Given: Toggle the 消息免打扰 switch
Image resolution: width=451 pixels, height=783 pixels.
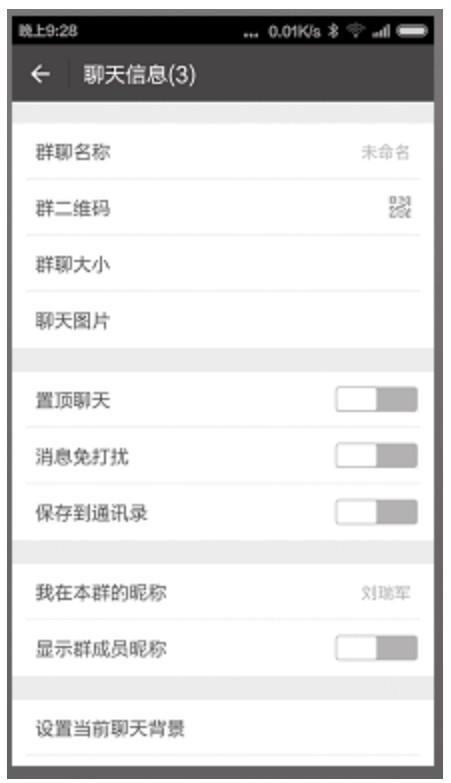Looking at the screenshot, I should pyautogui.click(x=376, y=455).
